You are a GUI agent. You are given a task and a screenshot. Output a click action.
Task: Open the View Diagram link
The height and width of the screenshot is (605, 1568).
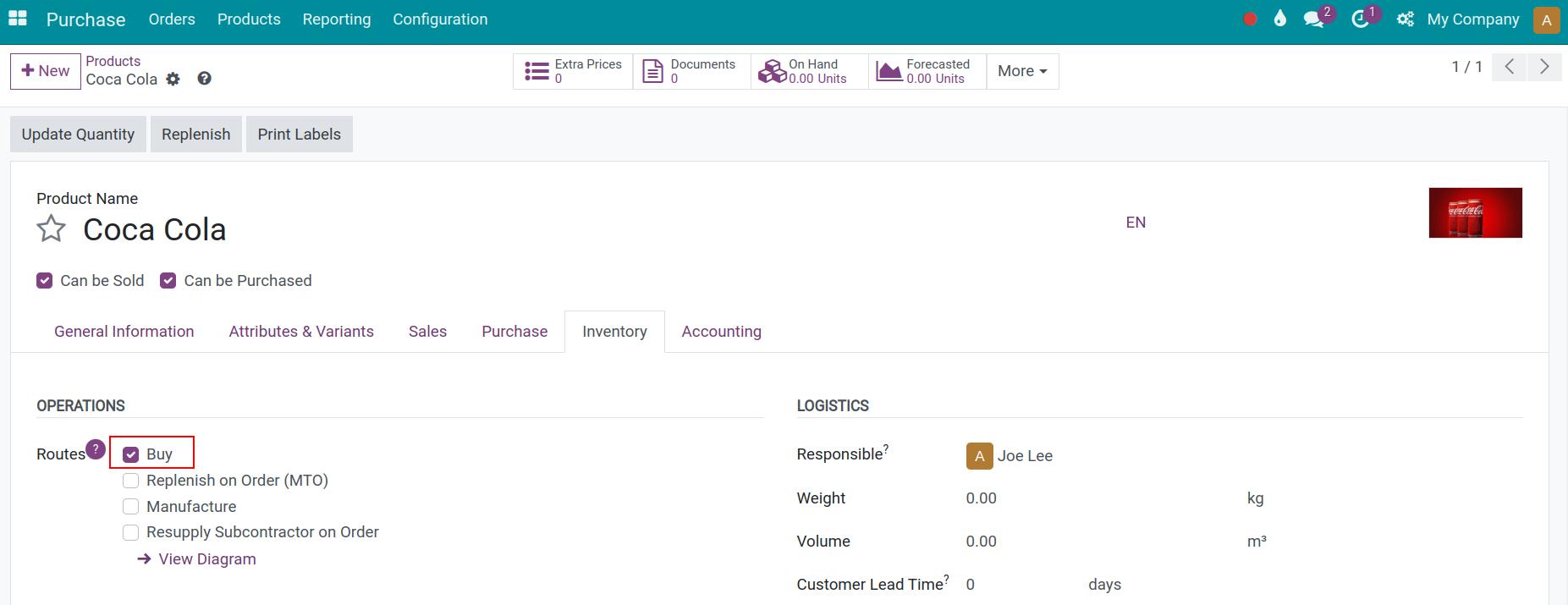197,559
